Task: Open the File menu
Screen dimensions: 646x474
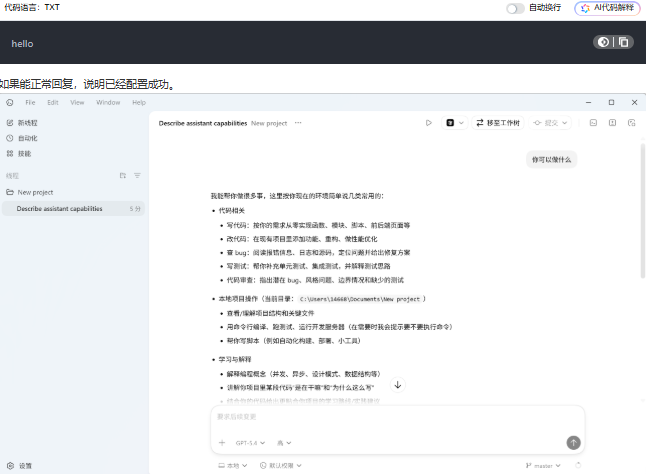Action: click(30, 103)
